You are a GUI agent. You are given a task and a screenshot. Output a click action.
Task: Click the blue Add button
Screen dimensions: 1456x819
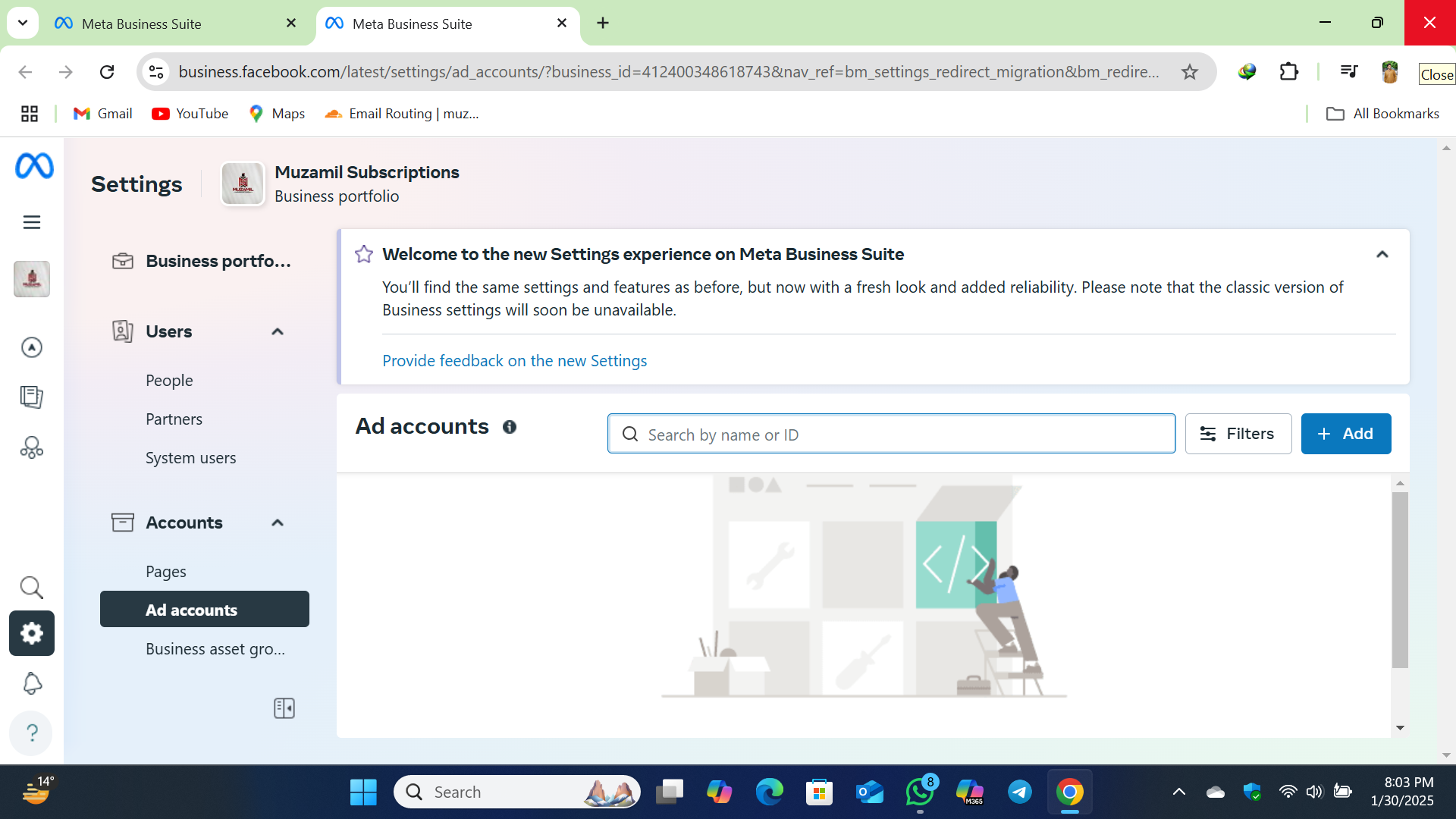pos(1346,434)
